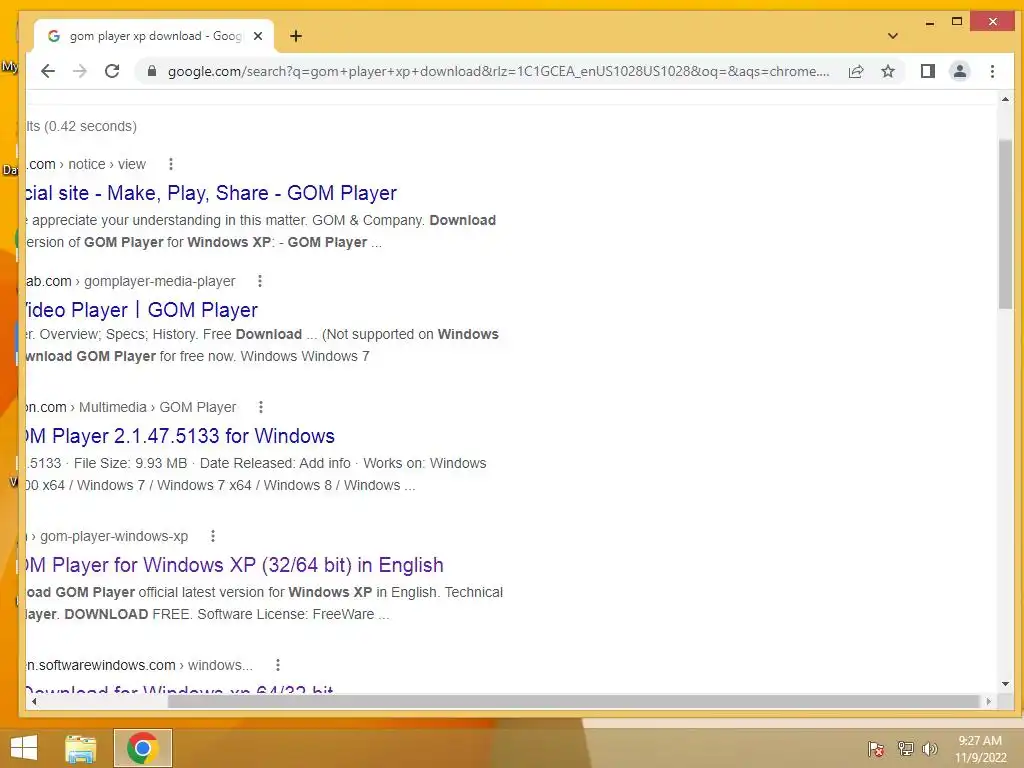The height and width of the screenshot is (768, 1024).
Task: Click the vertical scrollbar down arrow
Action: click(1005, 684)
